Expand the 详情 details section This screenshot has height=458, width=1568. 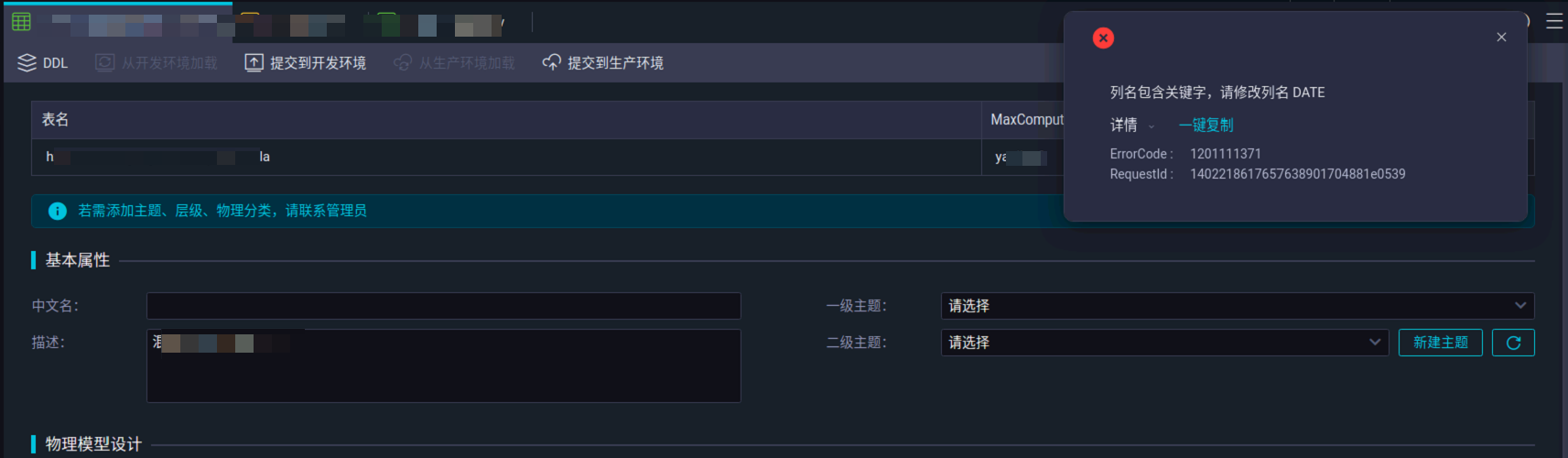pyautogui.click(x=1132, y=125)
